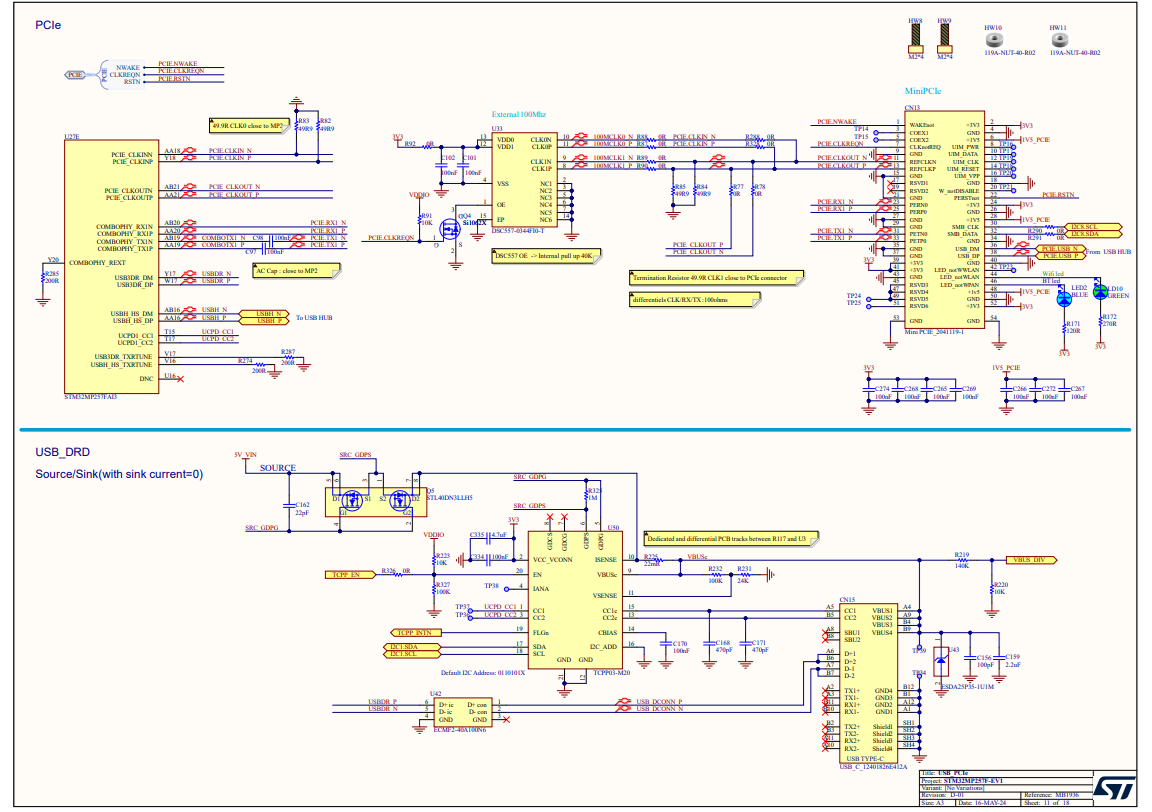Viewport: 1152px width, 812px height.
Task: Select the TCPP_EN port symbol
Action: point(350,575)
